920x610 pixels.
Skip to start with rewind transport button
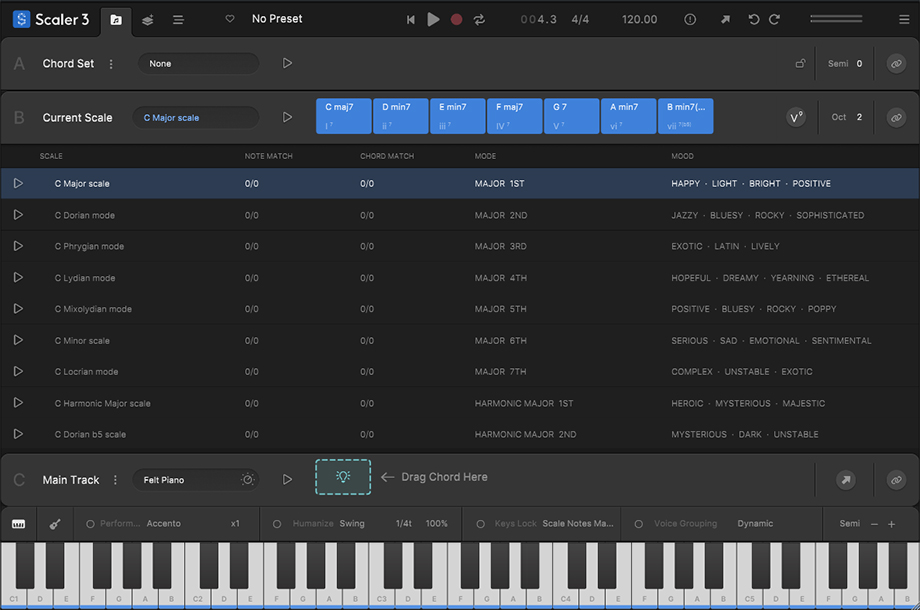pyautogui.click(x=411, y=19)
